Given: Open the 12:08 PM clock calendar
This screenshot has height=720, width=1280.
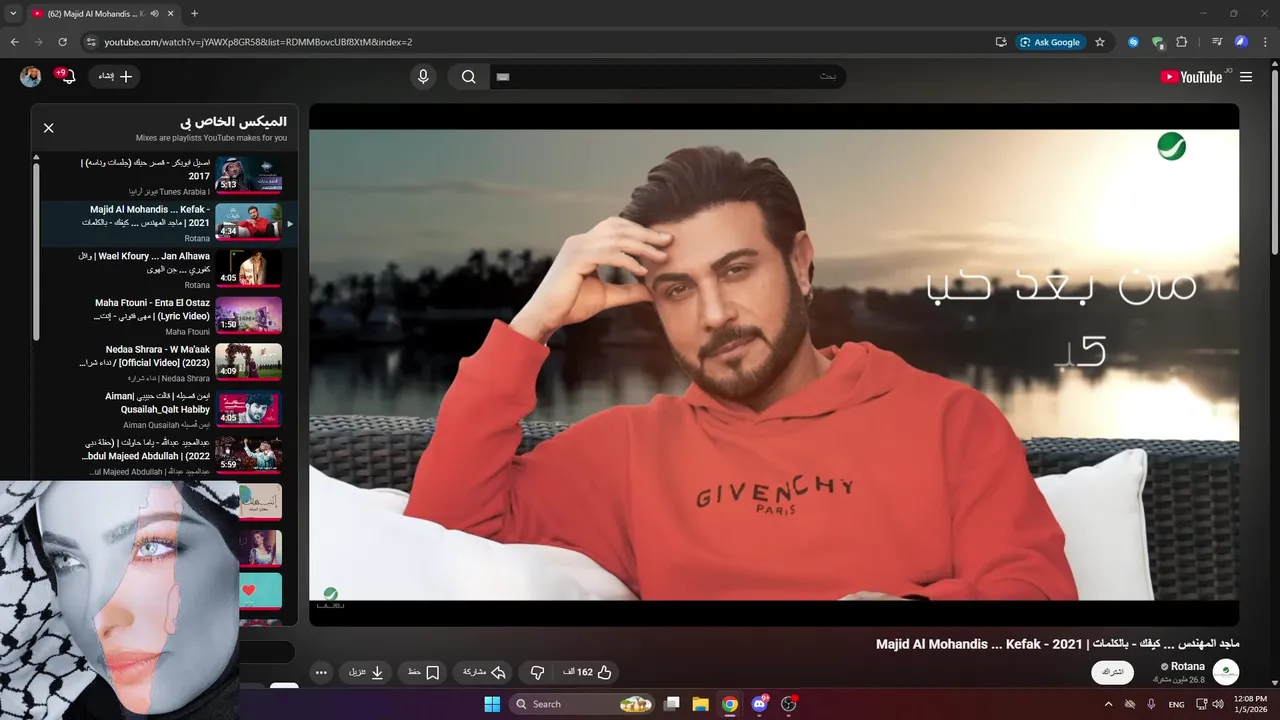Looking at the screenshot, I should [x=1250, y=704].
